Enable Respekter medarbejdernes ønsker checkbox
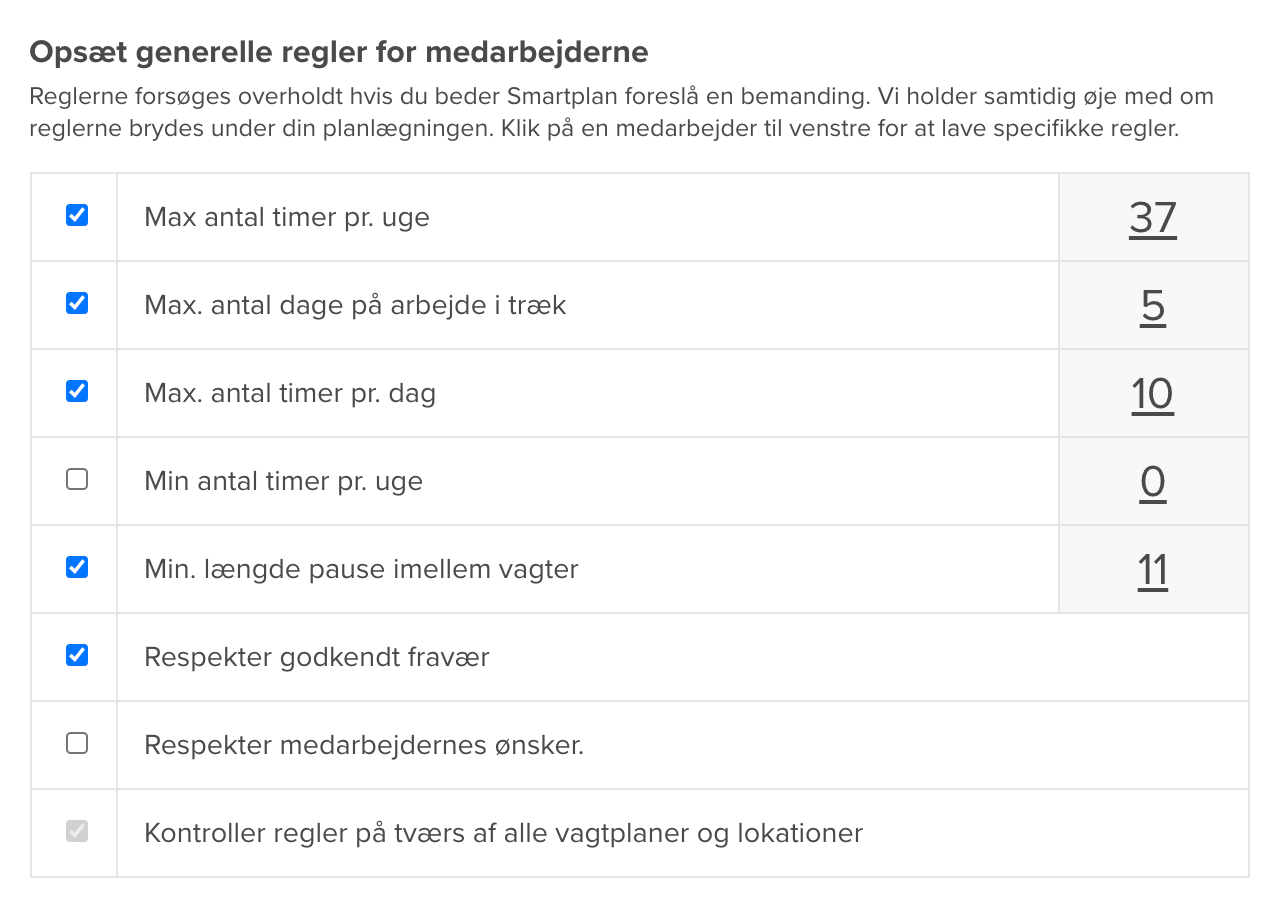The width and height of the screenshot is (1284, 914). [x=77, y=743]
